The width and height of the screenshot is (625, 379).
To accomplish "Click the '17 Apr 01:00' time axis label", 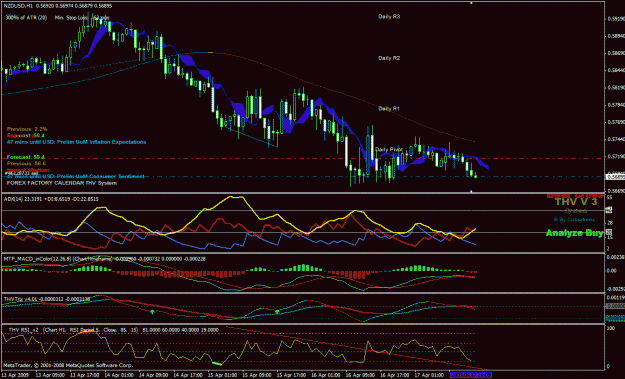I will 429,375.
